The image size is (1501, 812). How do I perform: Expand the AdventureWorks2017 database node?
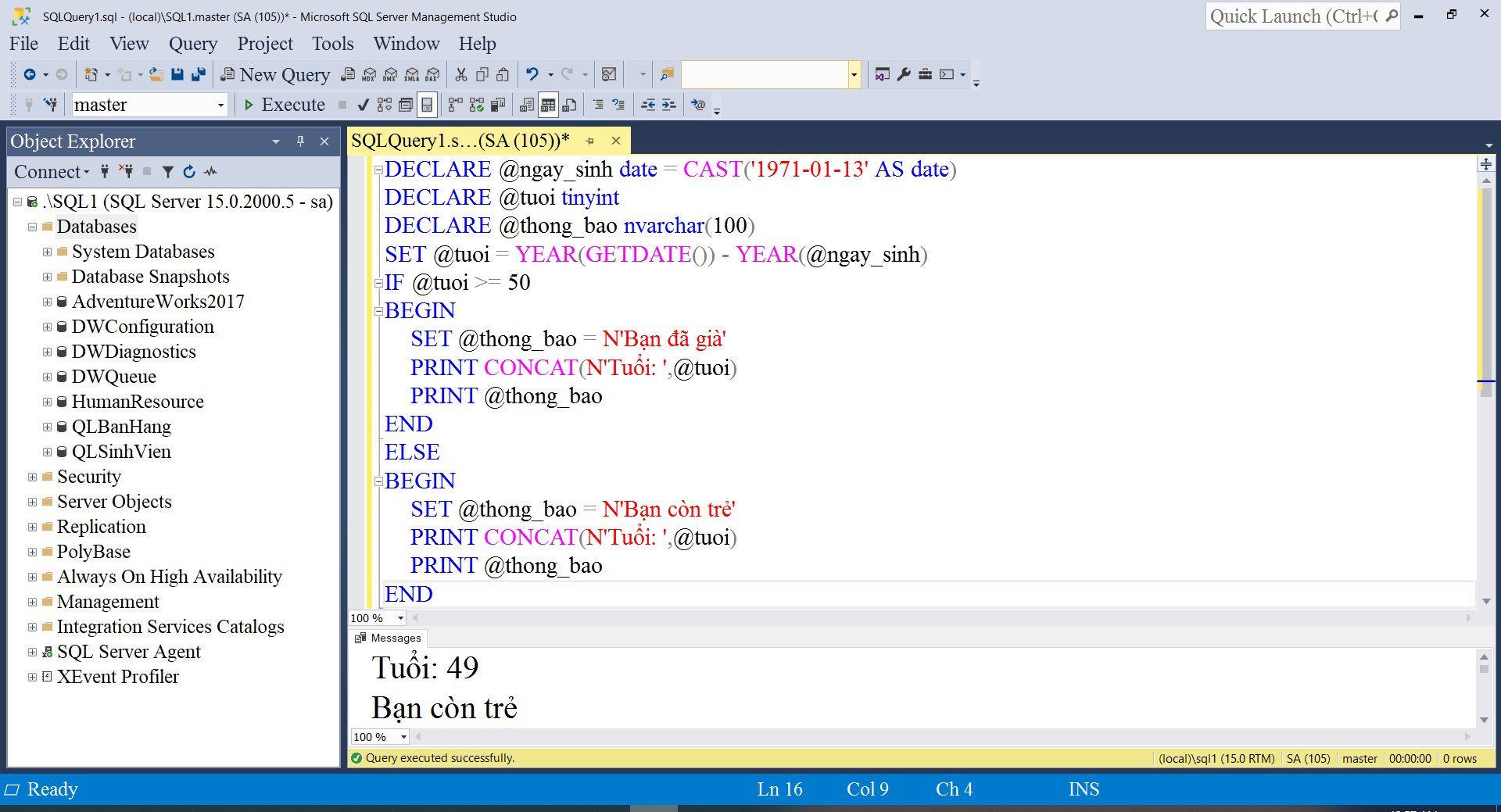(x=47, y=302)
